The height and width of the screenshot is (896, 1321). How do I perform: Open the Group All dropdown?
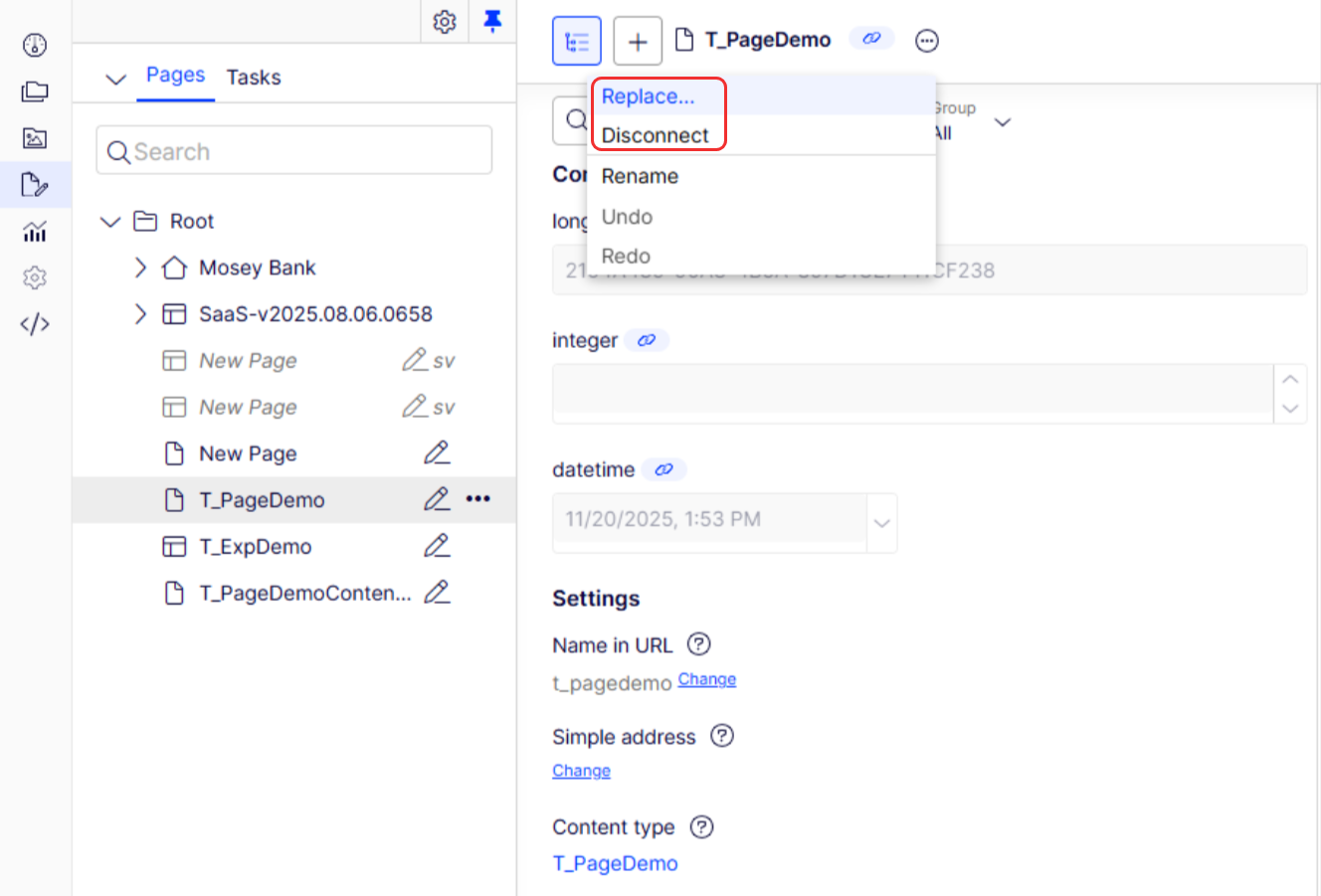click(1002, 121)
